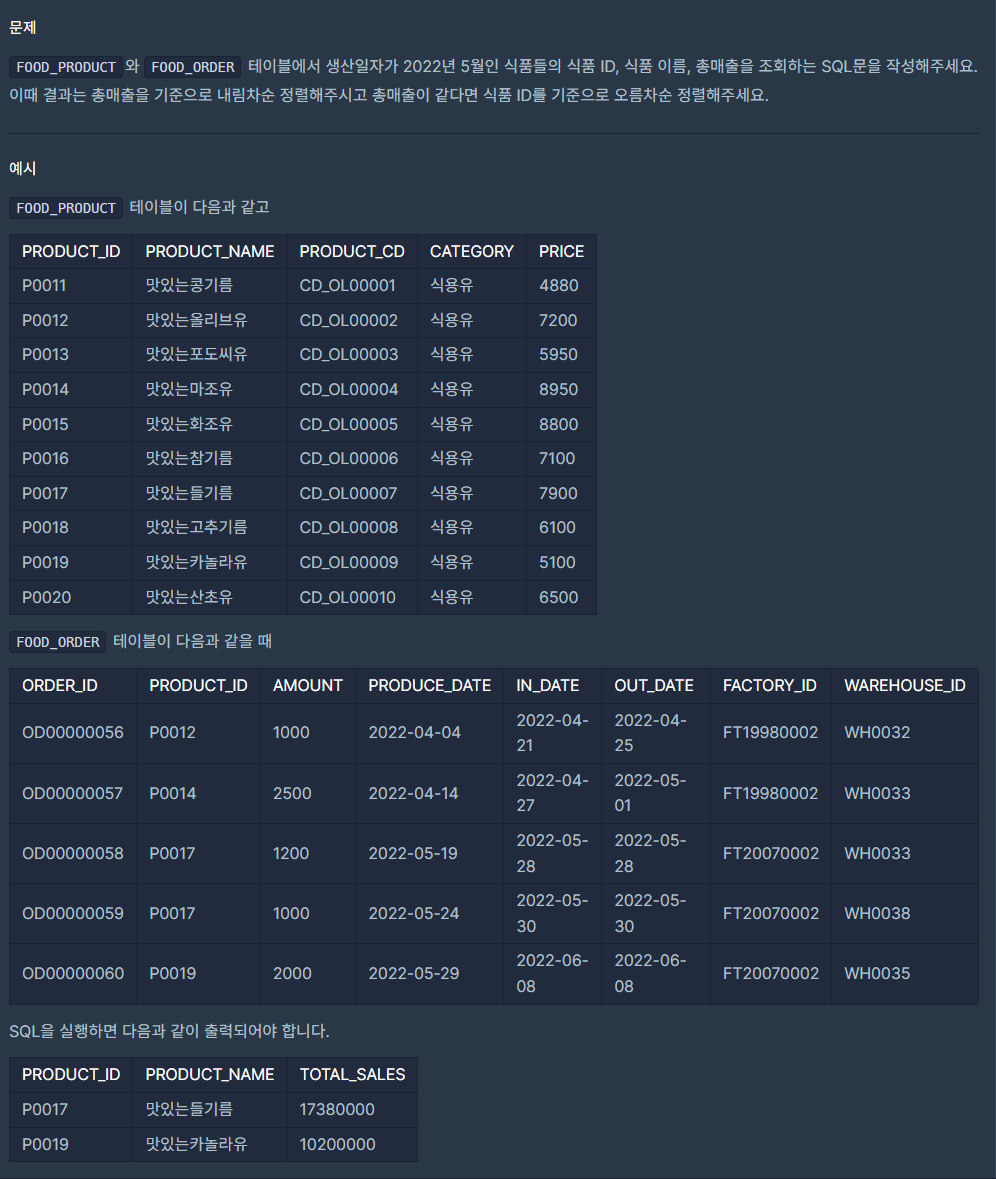This screenshot has width=996, height=1179.
Task: Click FACTORY_ID column header
Action: coord(770,686)
